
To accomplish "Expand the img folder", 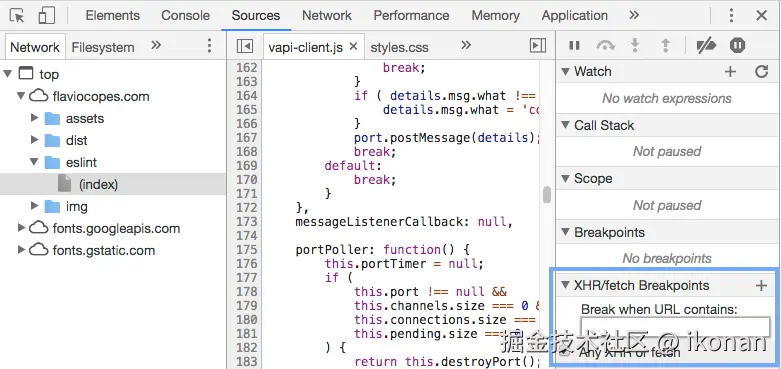I will point(34,206).
